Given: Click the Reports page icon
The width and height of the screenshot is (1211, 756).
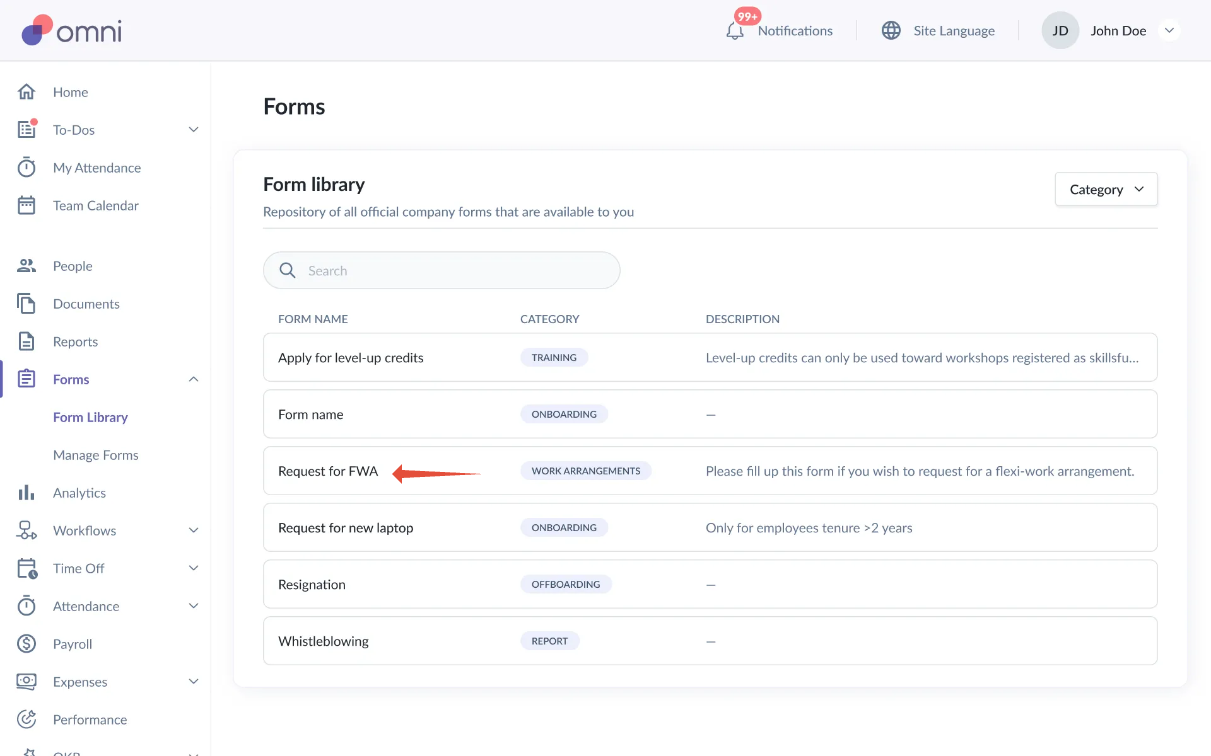Looking at the screenshot, I should (x=27, y=341).
